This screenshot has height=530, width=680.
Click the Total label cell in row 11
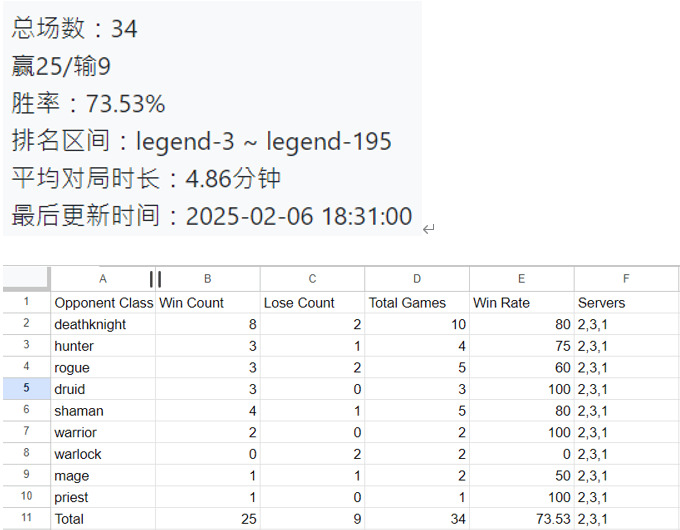coord(103,519)
